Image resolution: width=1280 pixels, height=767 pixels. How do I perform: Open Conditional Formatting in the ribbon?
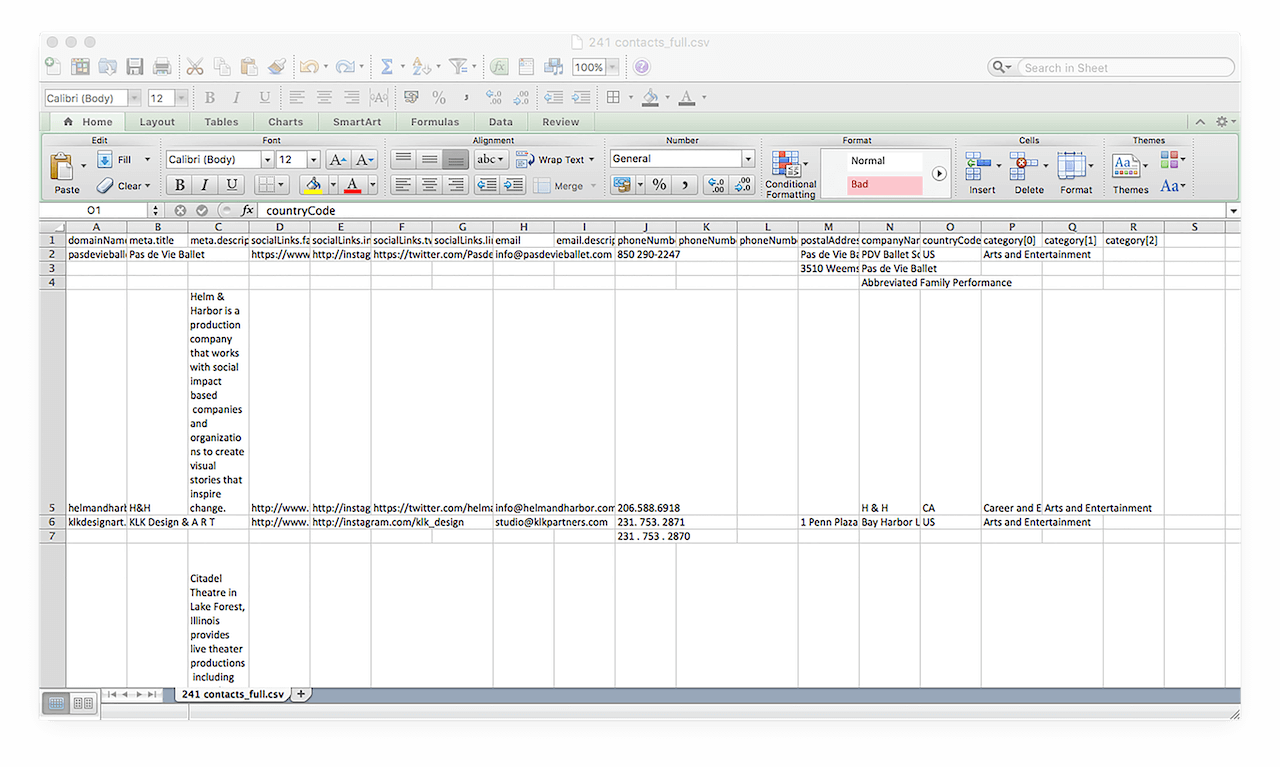point(791,174)
